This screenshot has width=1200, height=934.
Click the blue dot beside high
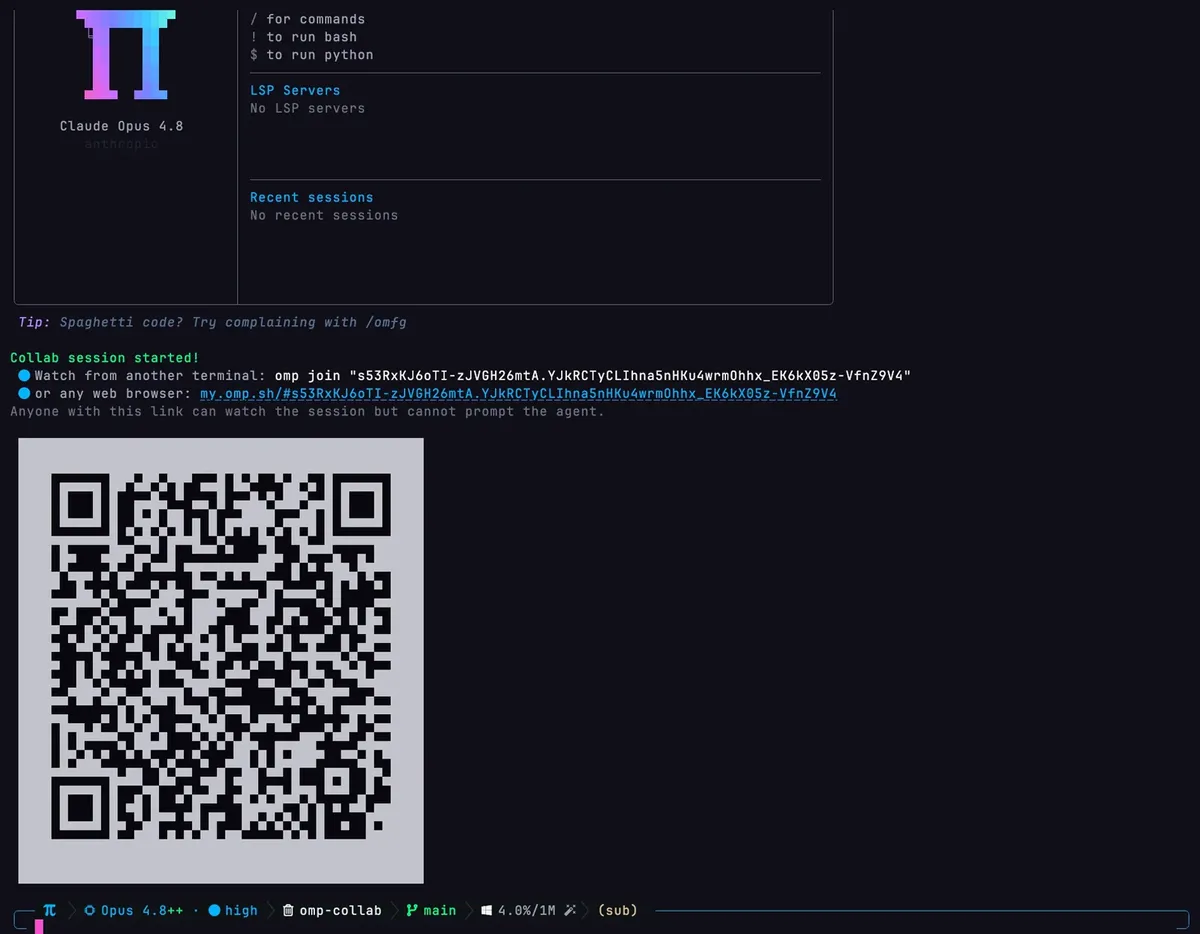tap(214, 911)
